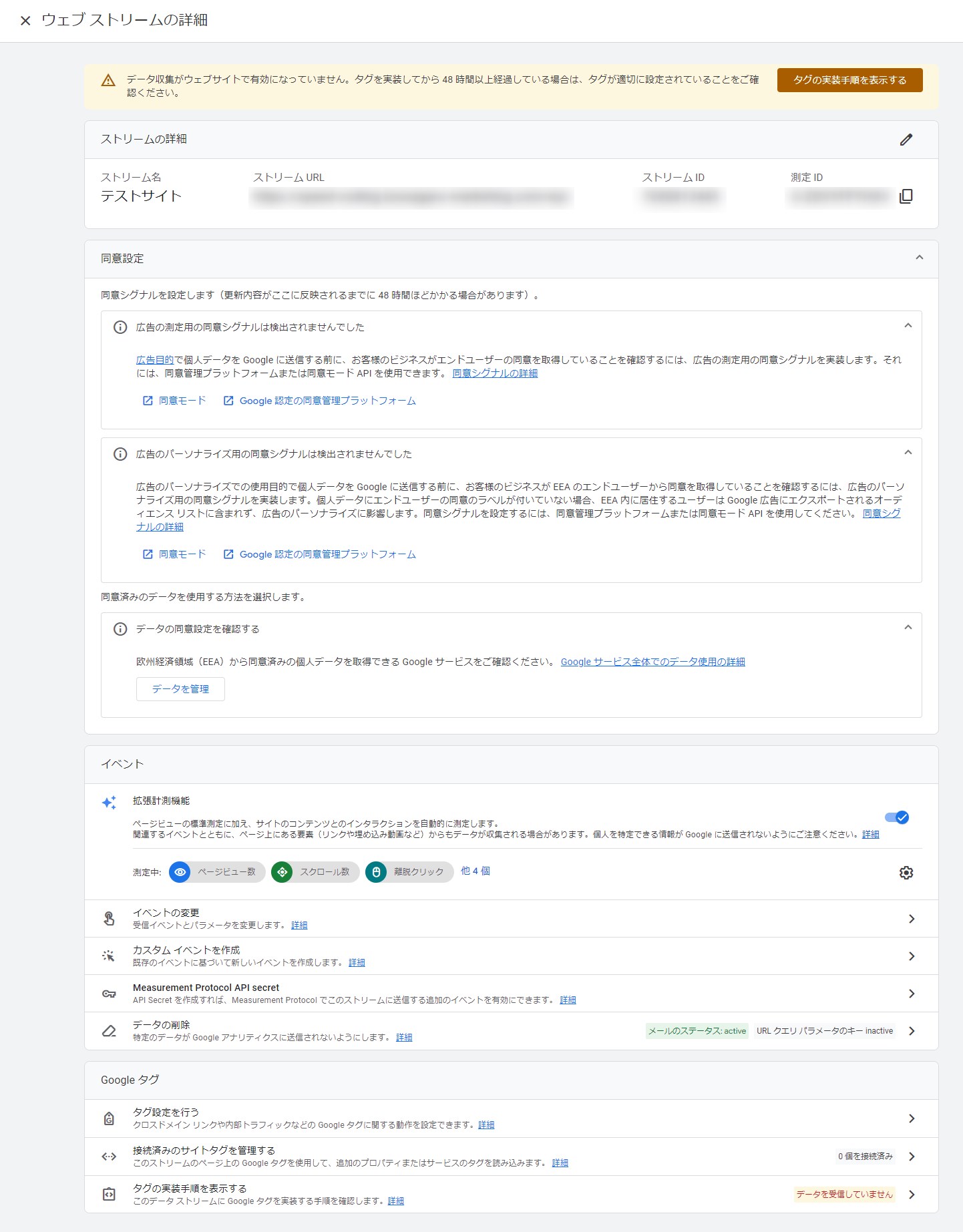Open enhanced measurement settings gear icon
Screen dimensions: 963x1232
(x=906, y=872)
